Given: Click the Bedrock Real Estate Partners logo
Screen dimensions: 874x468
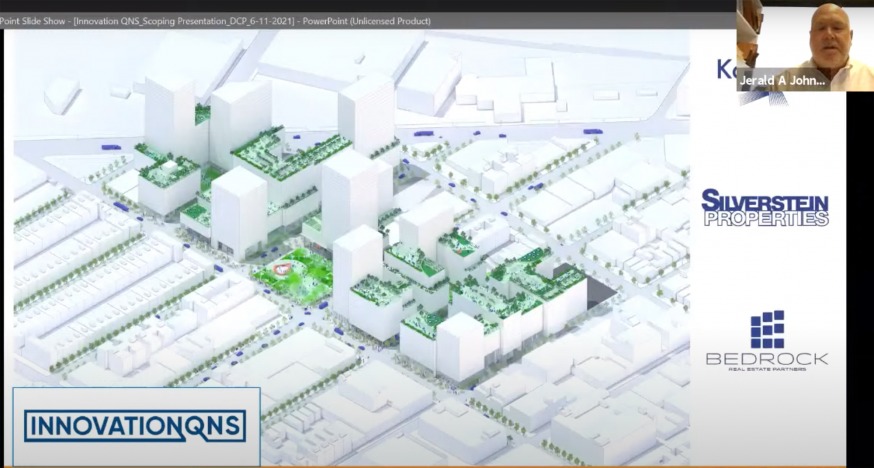Looking at the screenshot, I should [x=767, y=340].
